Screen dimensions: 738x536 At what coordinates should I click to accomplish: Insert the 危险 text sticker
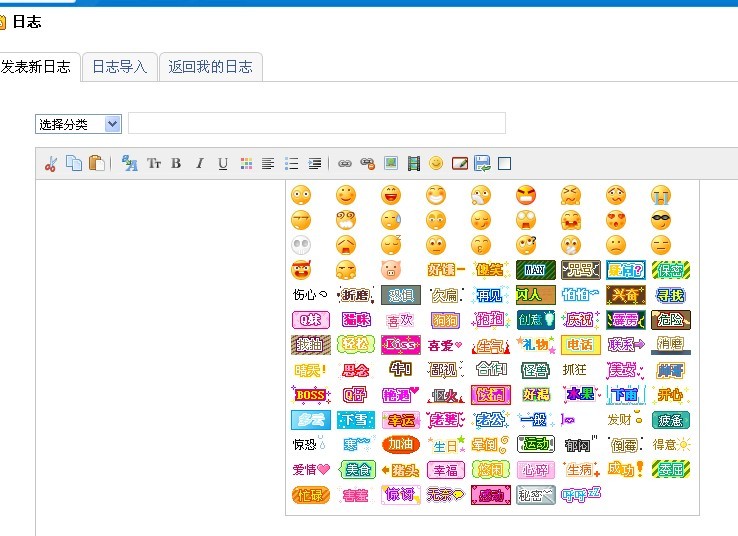(671, 320)
